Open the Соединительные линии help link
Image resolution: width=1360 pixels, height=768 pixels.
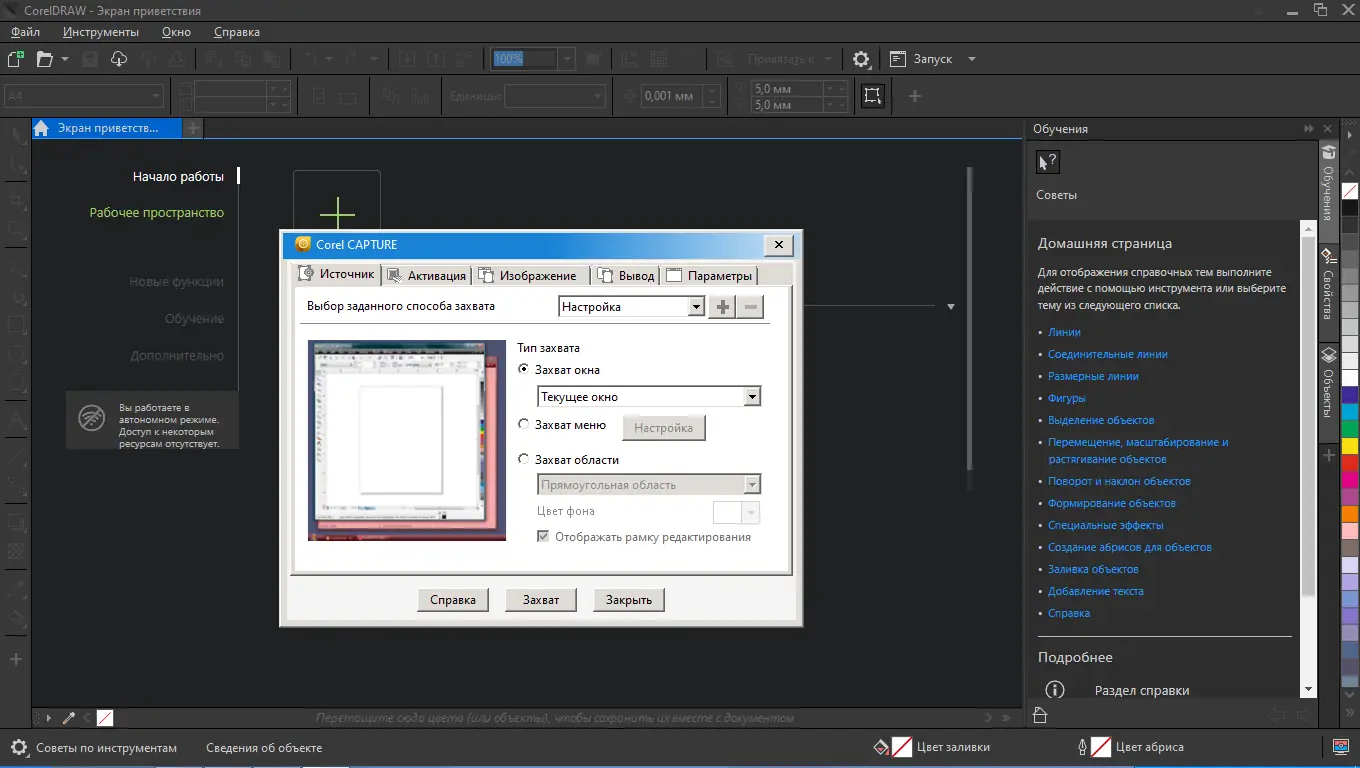coord(1107,354)
